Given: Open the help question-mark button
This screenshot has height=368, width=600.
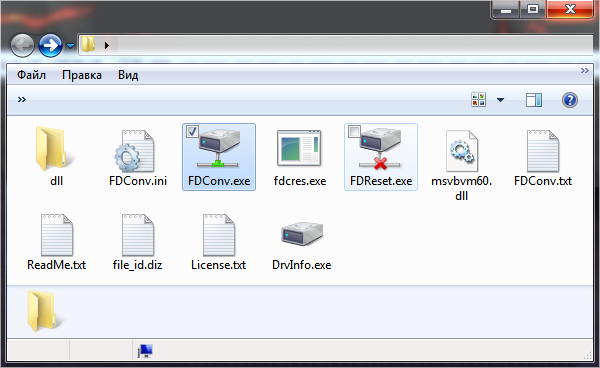Looking at the screenshot, I should point(570,100).
